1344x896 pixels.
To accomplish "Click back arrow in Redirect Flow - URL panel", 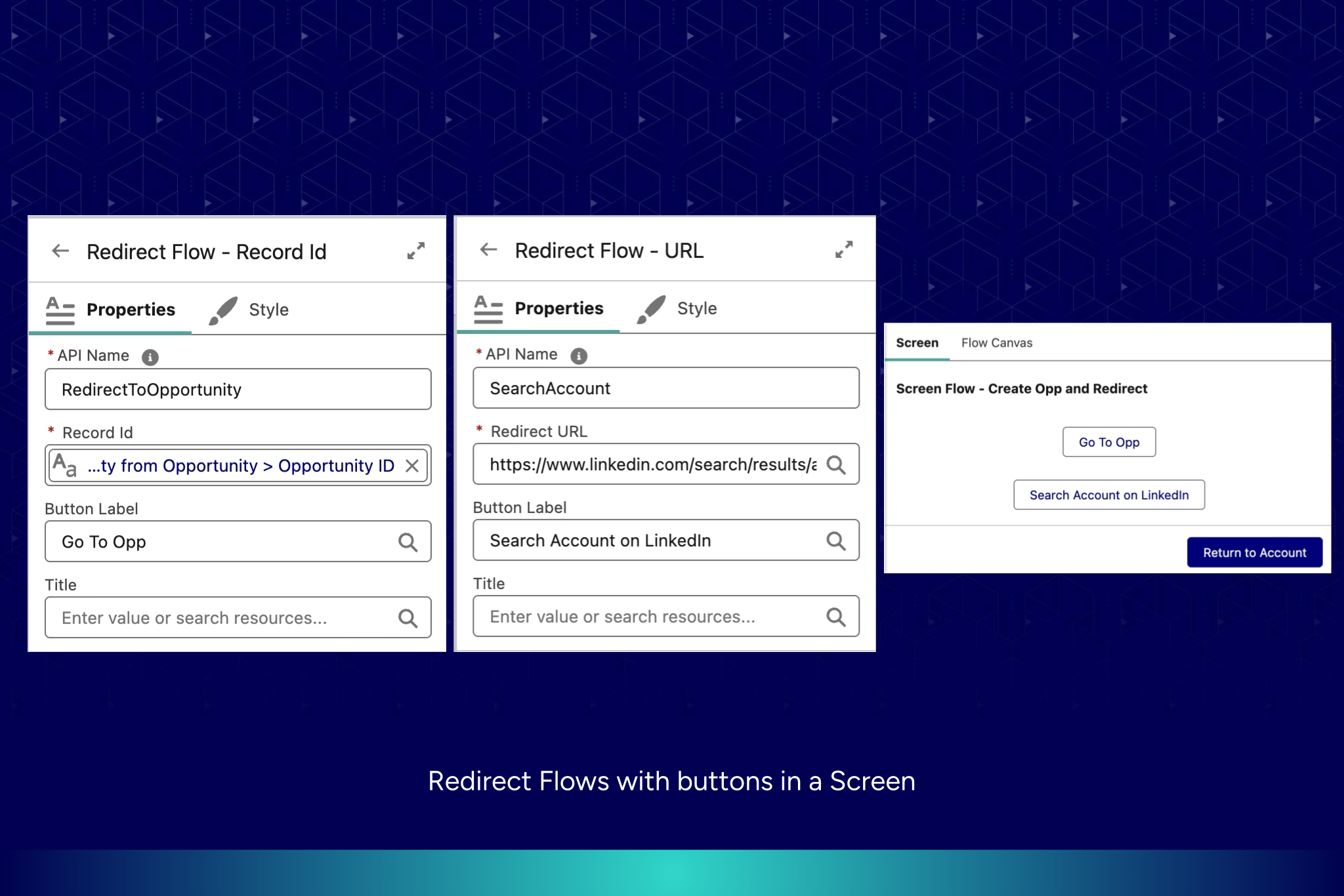I will click(x=488, y=249).
